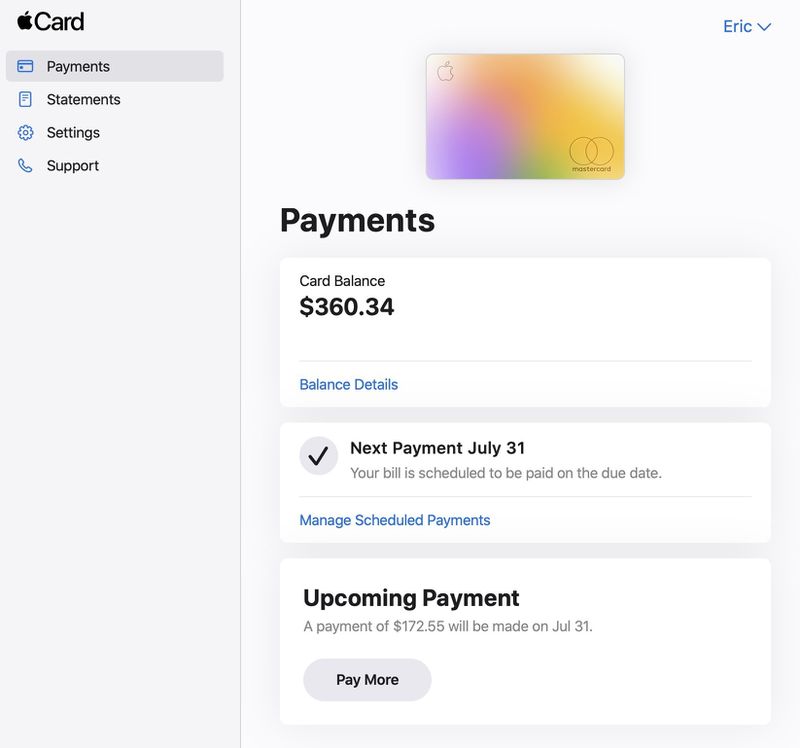Click the Statements document icon

(26, 99)
